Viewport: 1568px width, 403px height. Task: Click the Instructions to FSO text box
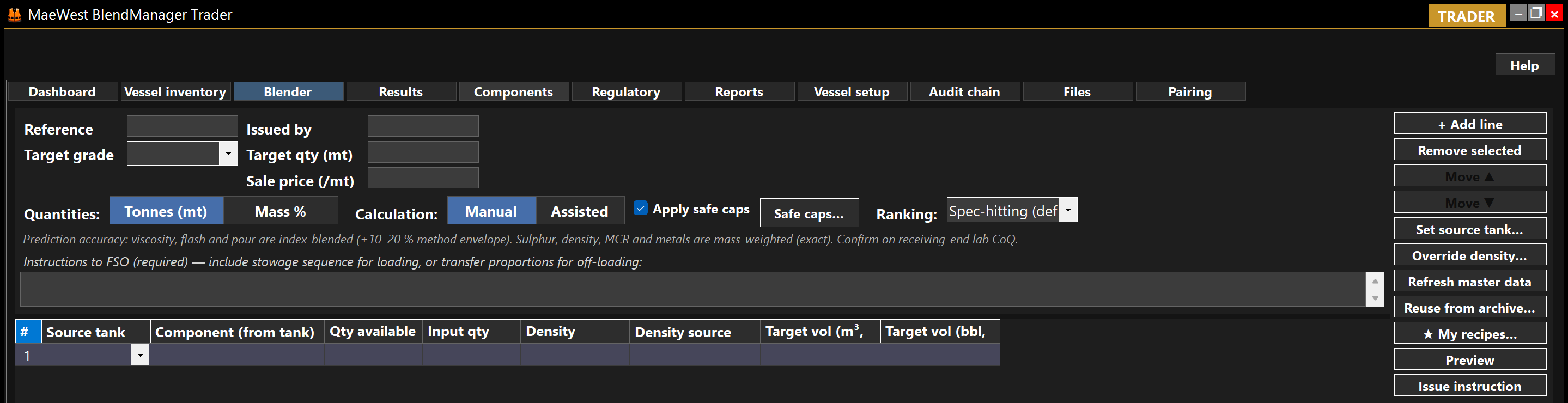694,289
